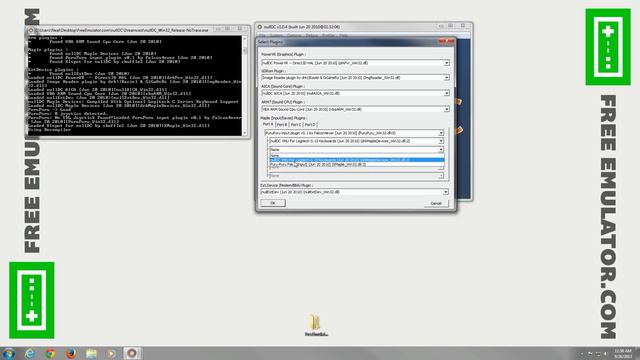Click console window scrollbar down arrow

click(244, 133)
